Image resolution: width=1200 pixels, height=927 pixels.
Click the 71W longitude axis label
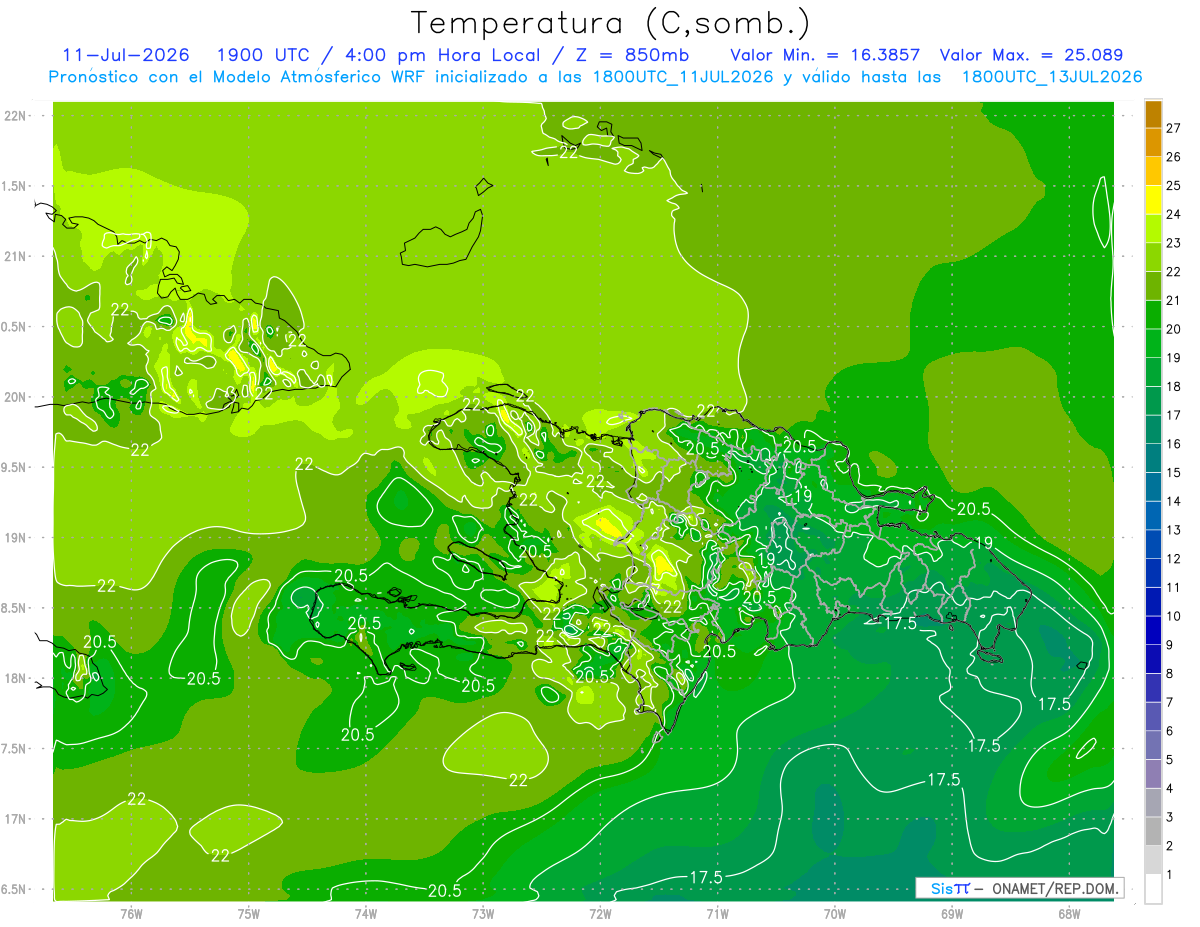click(717, 913)
